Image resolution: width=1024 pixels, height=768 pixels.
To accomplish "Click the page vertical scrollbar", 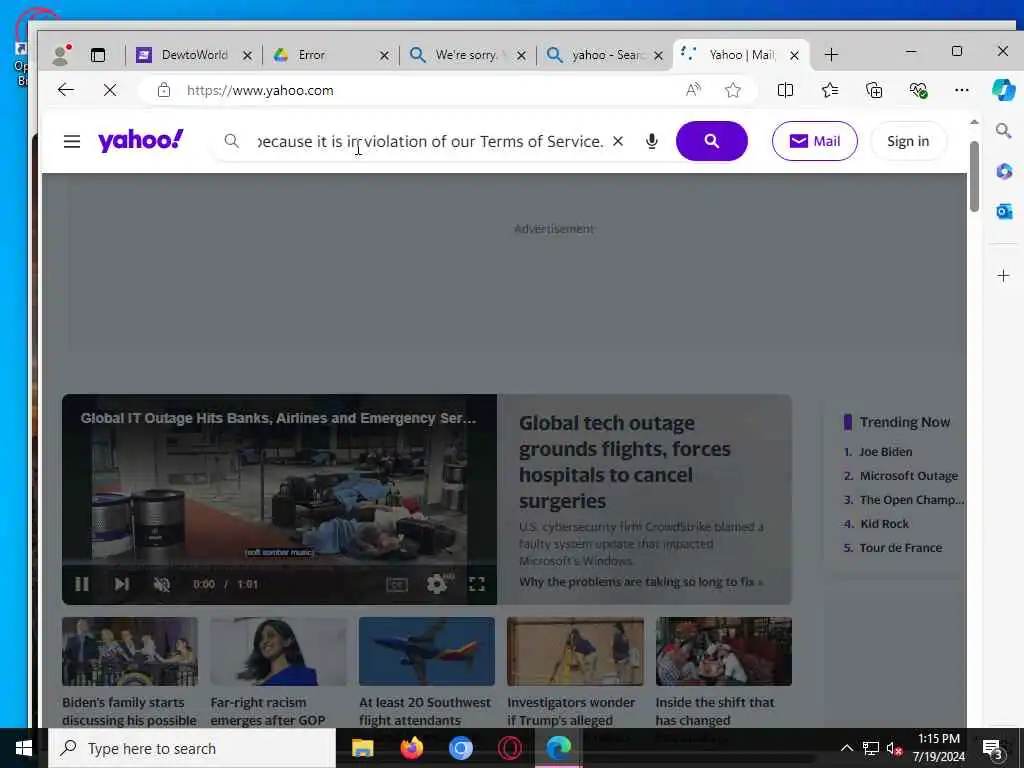I will [974, 176].
